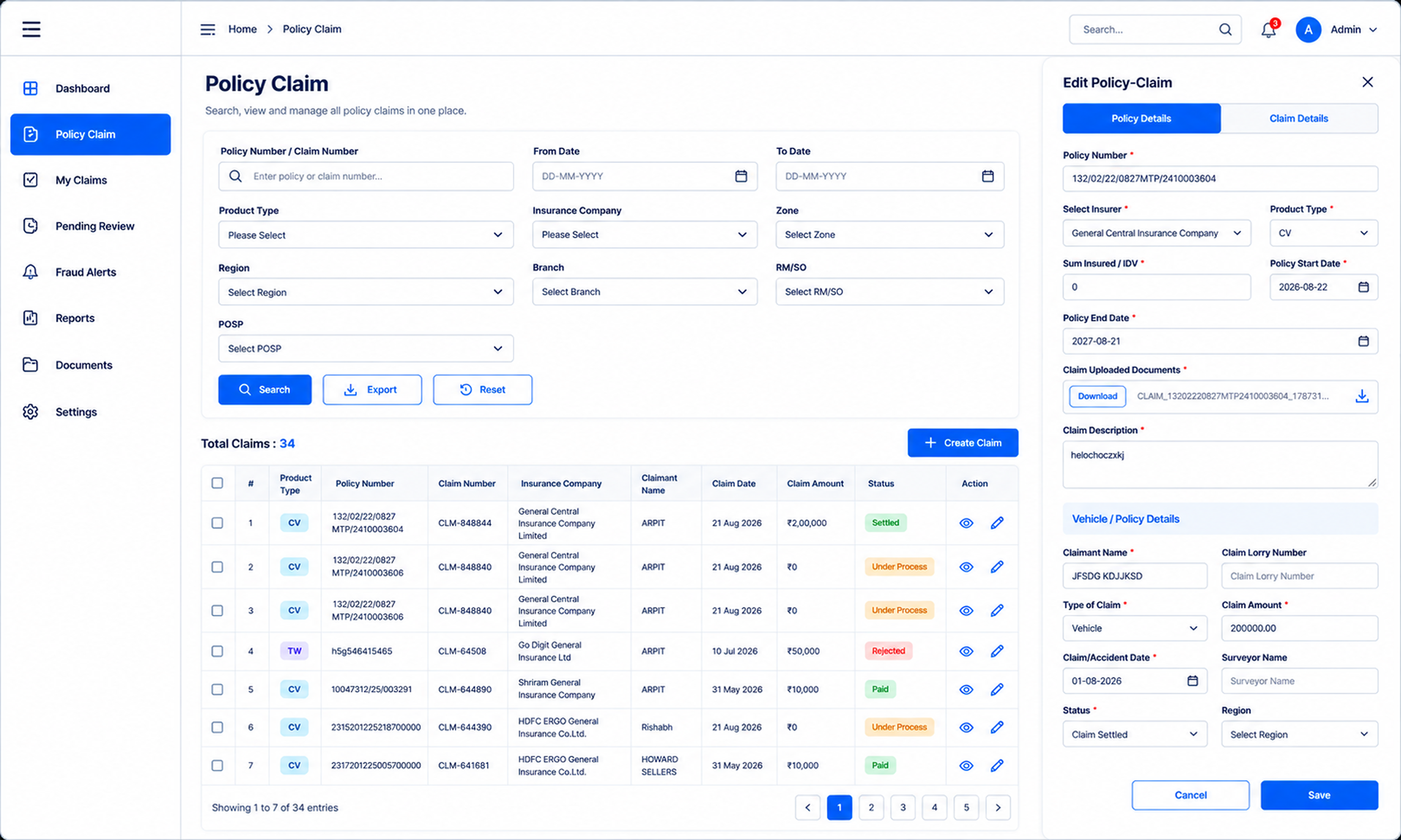This screenshot has height=840, width=1401.
Task: Open the Product Type filter dropdown
Action: (366, 235)
